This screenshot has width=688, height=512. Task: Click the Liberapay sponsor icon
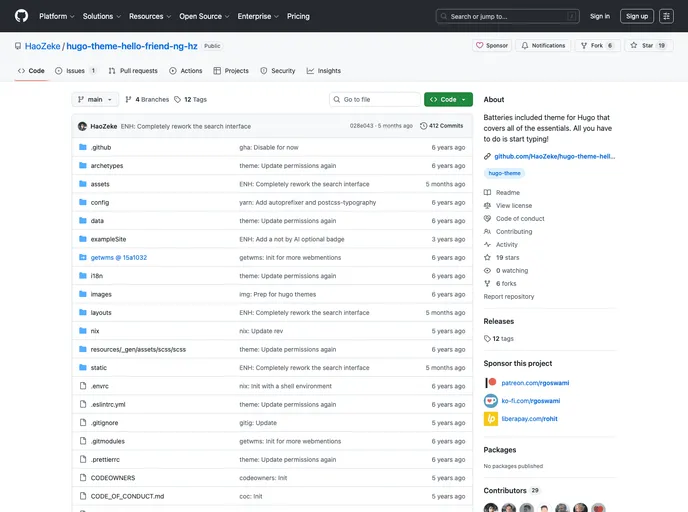491,419
